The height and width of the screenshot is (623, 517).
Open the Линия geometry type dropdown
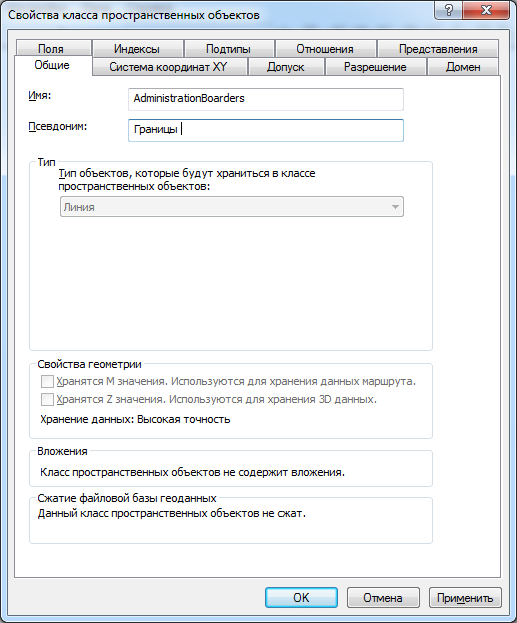coord(232,207)
